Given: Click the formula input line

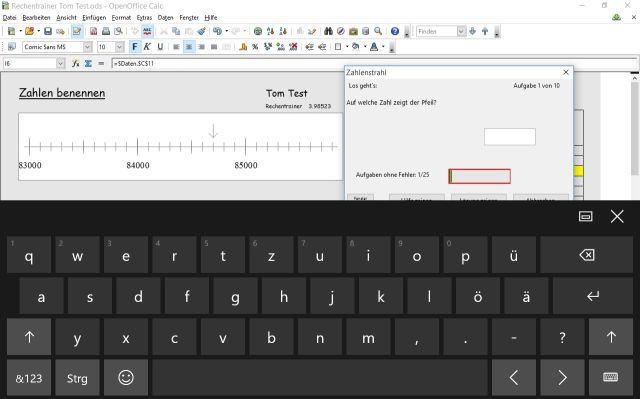Looking at the screenshot, I should pyautogui.click(x=374, y=64).
